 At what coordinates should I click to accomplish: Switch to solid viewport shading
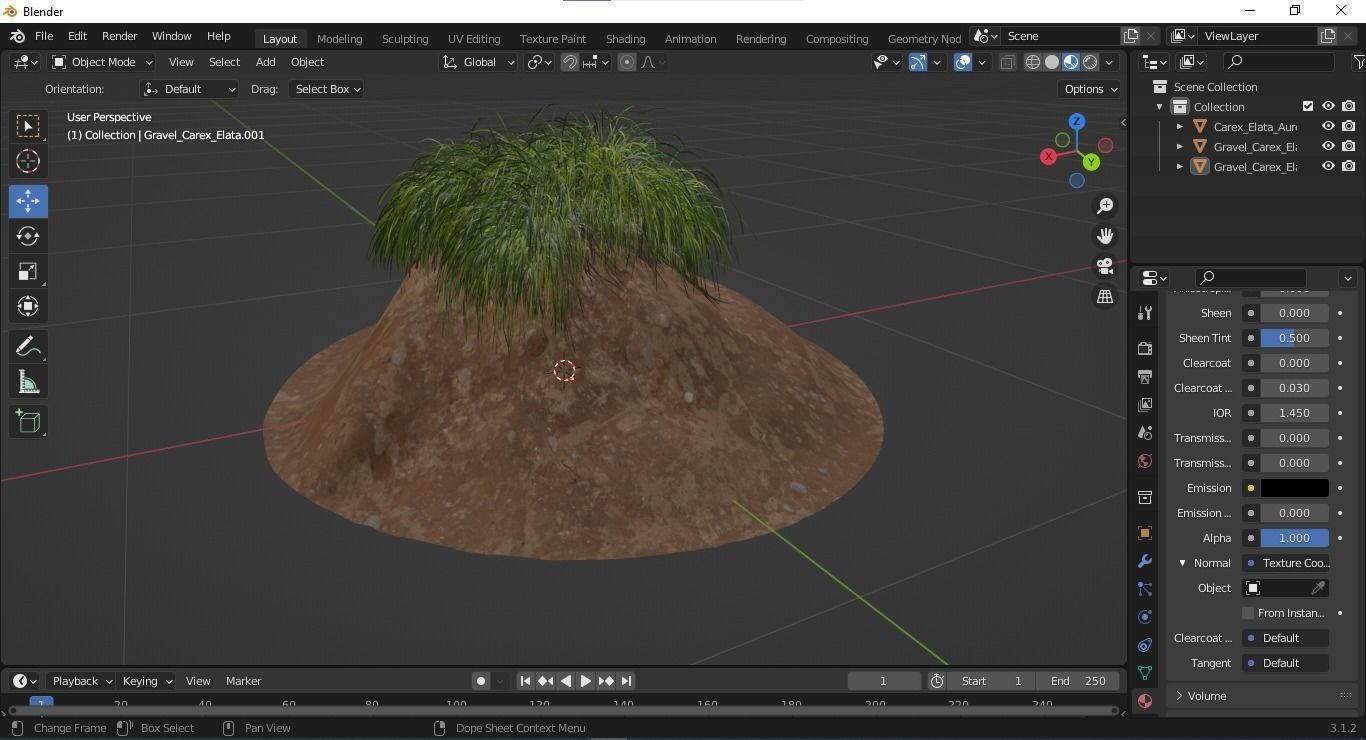pos(1052,62)
